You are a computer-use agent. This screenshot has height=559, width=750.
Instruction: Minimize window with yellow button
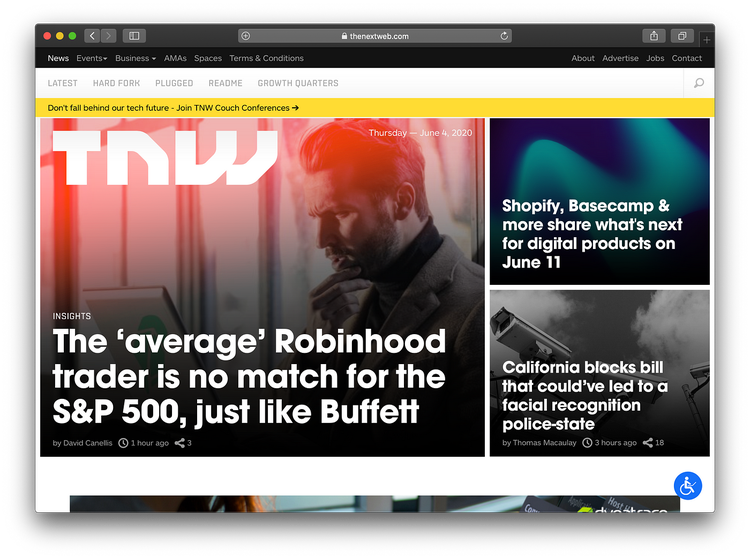60,36
